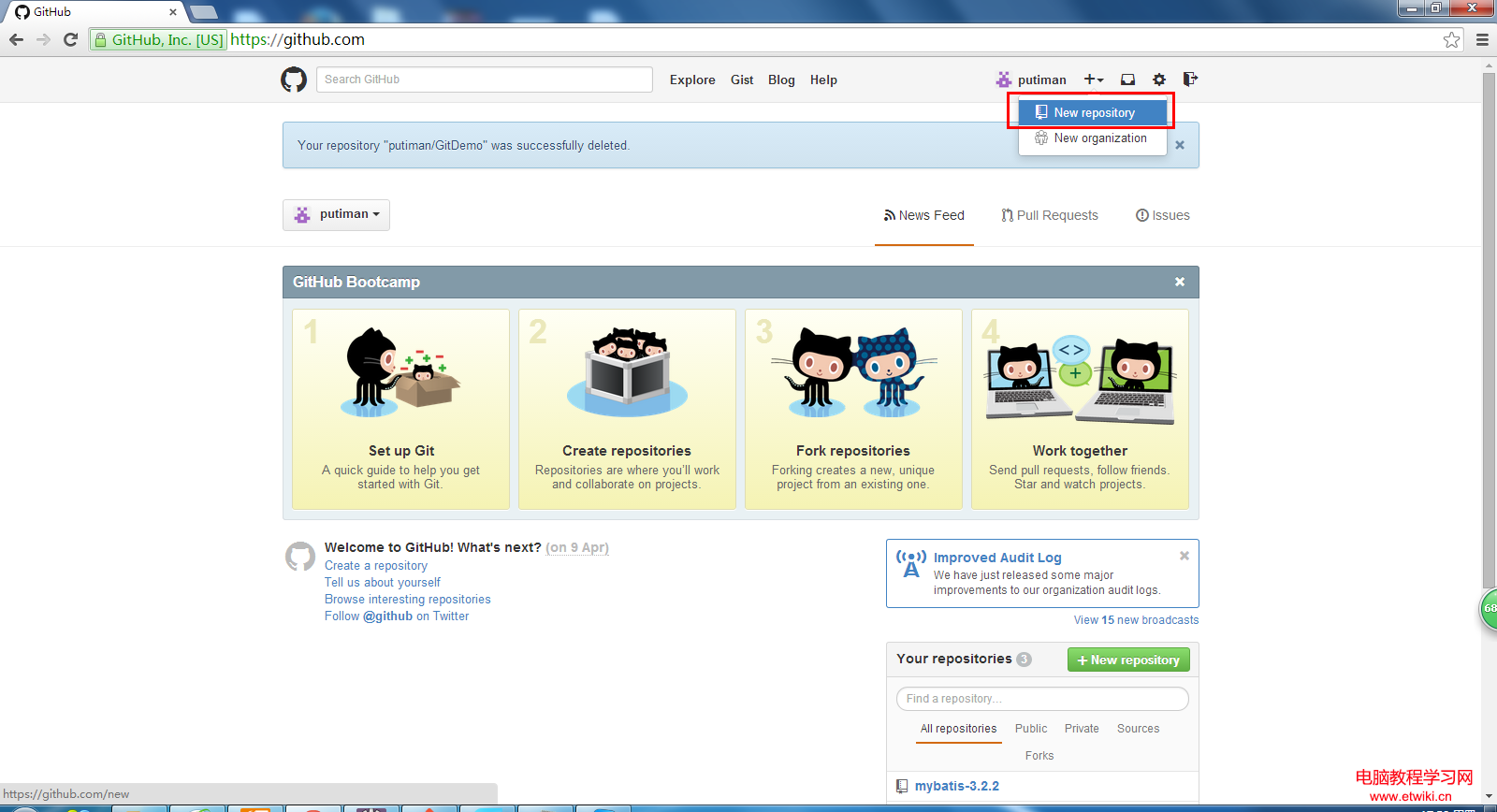This screenshot has width=1497, height=812.
Task: Open the Fork repositories bootcamp card
Action: [x=853, y=410]
